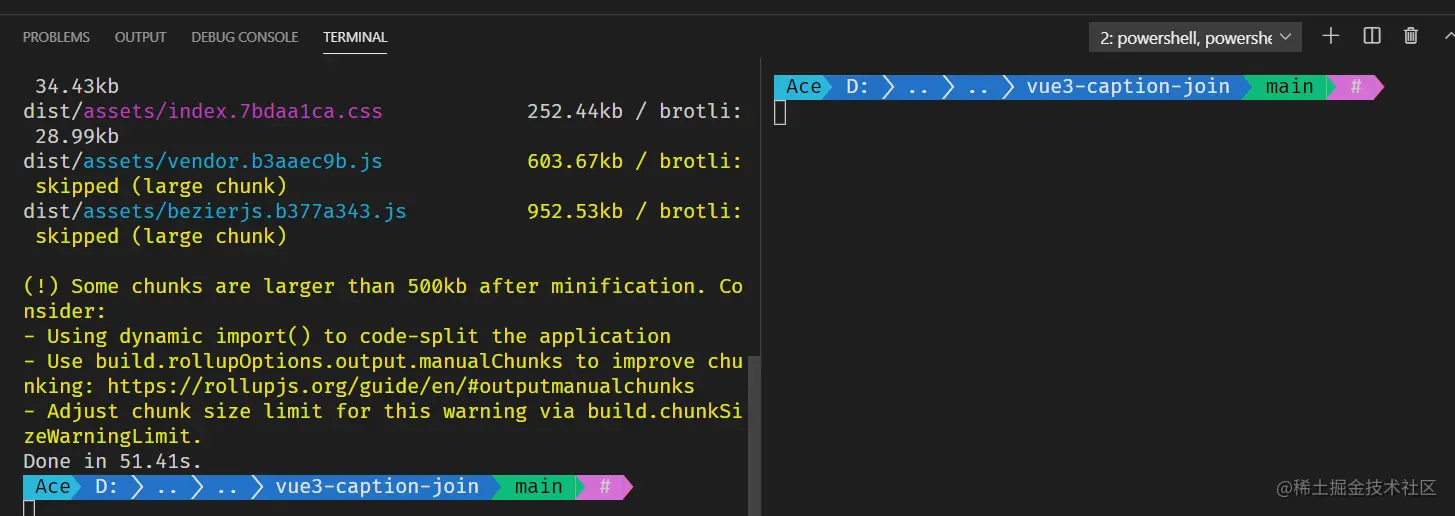Kill the terminal with the trash icon
This screenshot has width=1455, height=516.
tap(1411, 36)
